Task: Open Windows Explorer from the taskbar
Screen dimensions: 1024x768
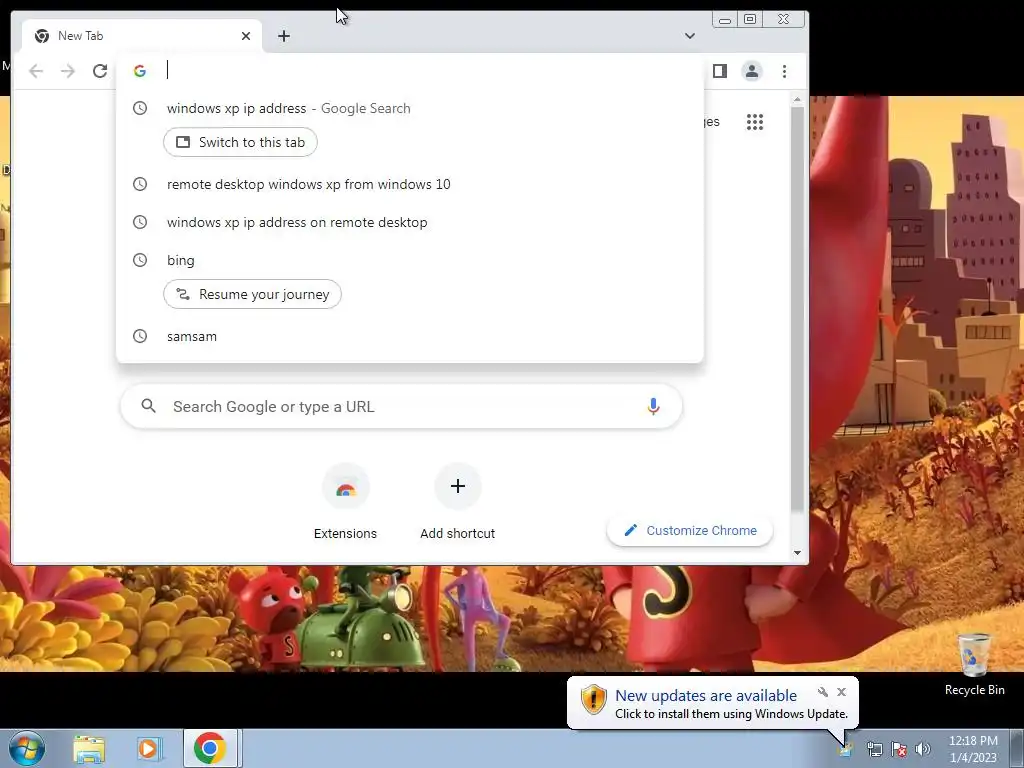Action: [x=89, y=748]
